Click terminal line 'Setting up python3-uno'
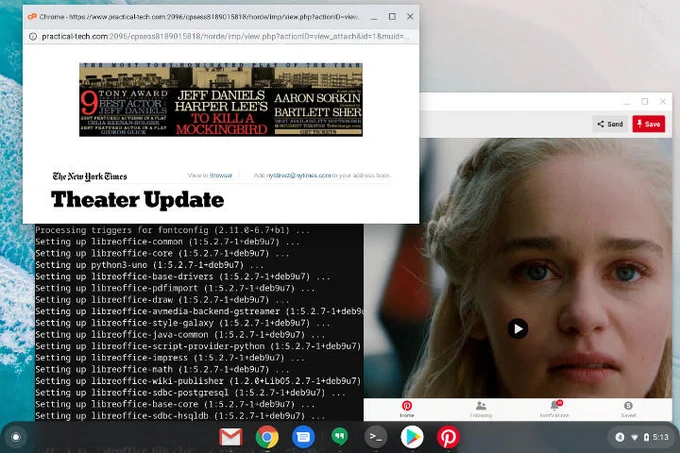The image size is (680, 453). [150, 265]
